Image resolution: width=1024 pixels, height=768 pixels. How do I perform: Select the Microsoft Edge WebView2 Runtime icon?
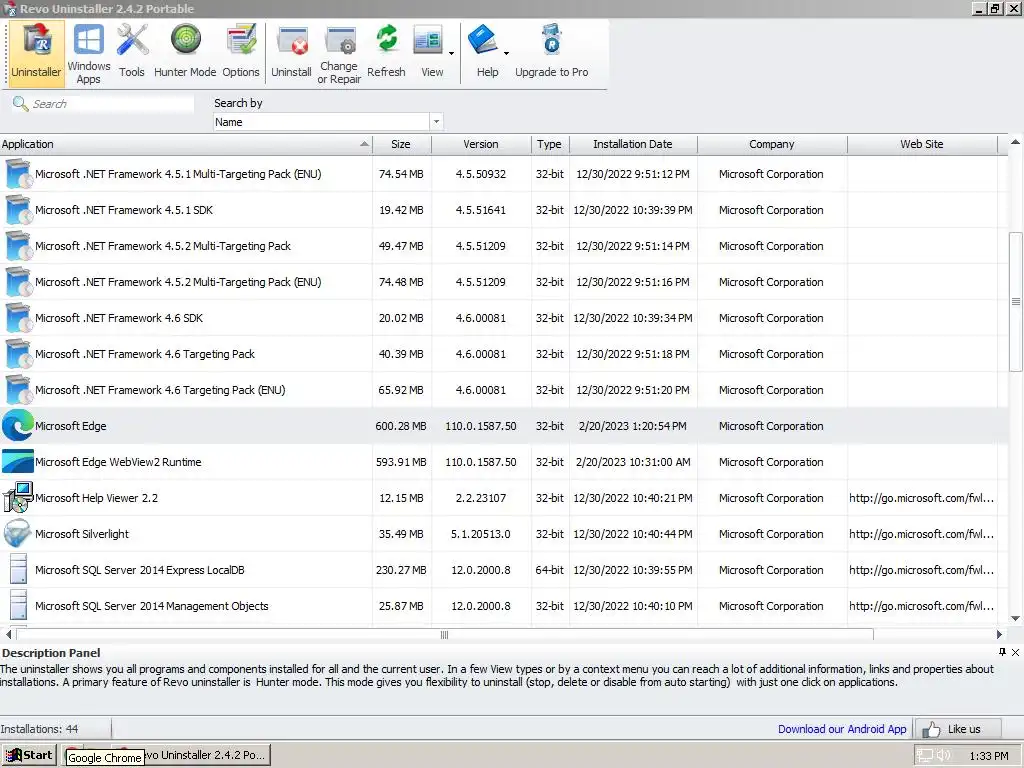pyautogui.click(x=18, y=462)
